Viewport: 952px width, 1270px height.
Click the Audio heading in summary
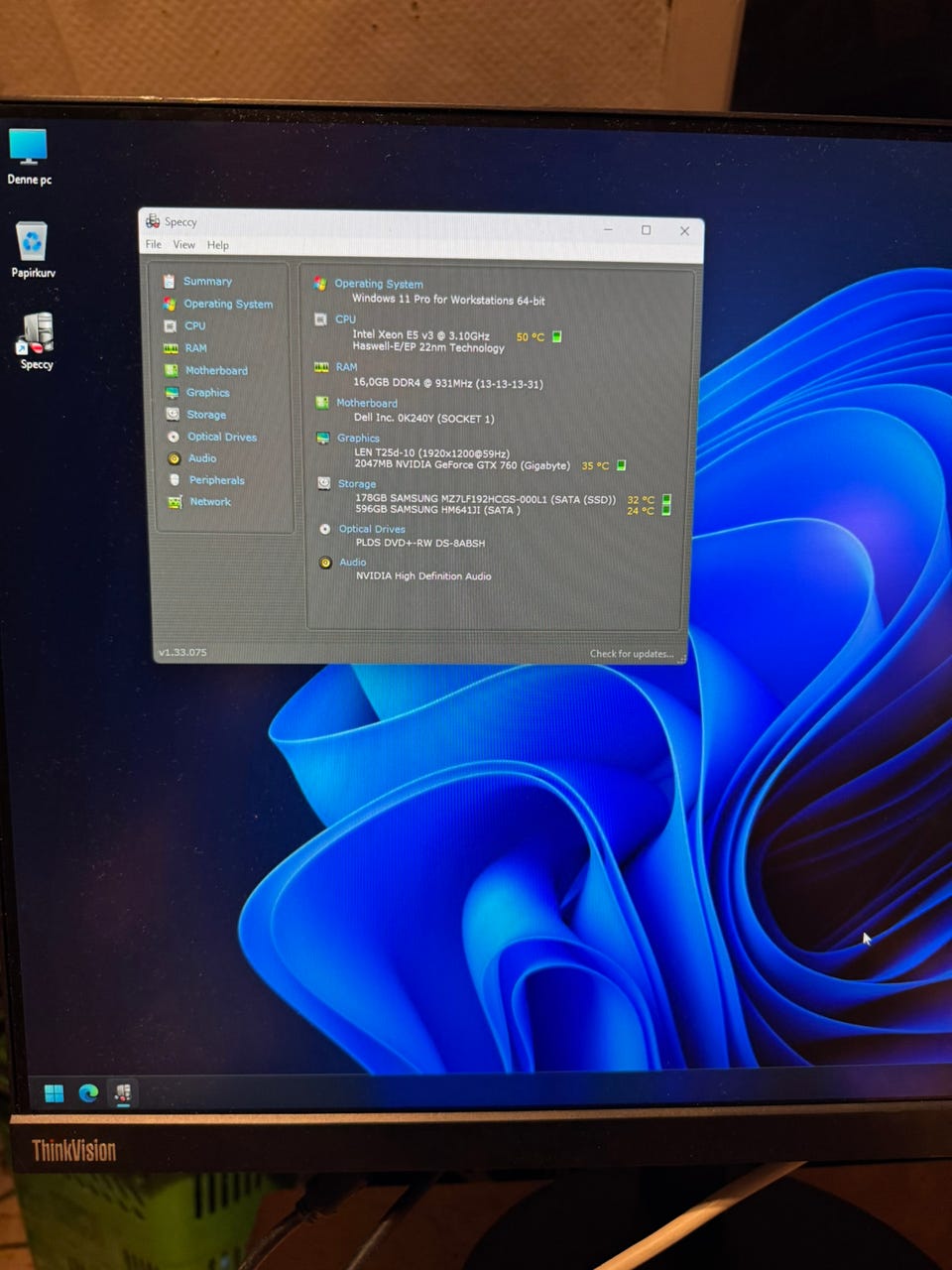coord(353,563)
